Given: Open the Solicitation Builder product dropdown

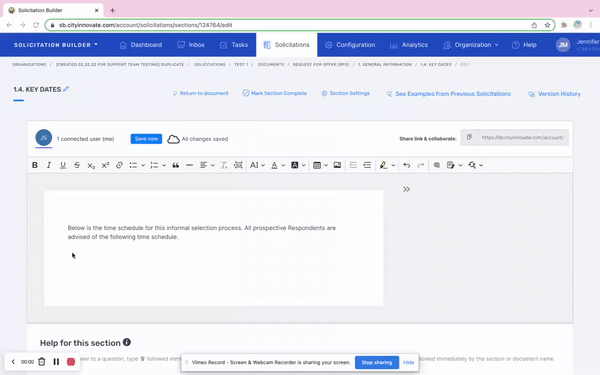Looking at the screenshot, I should click(x=56, y=45).
